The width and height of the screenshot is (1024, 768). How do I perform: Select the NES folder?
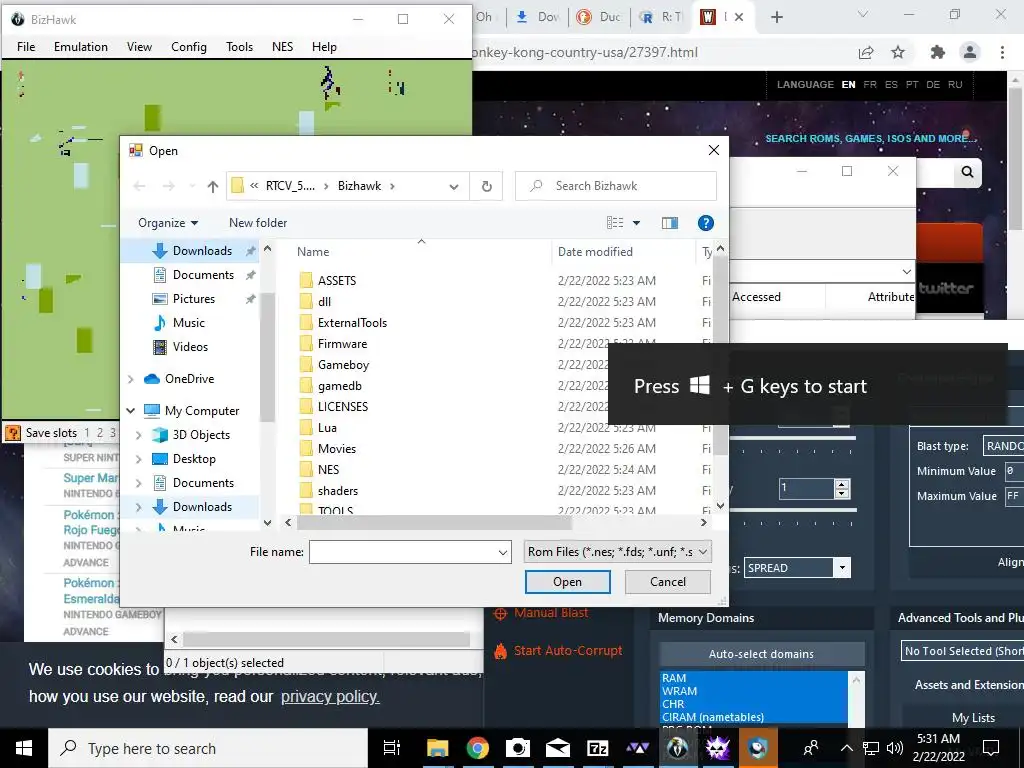pos(328,470)
